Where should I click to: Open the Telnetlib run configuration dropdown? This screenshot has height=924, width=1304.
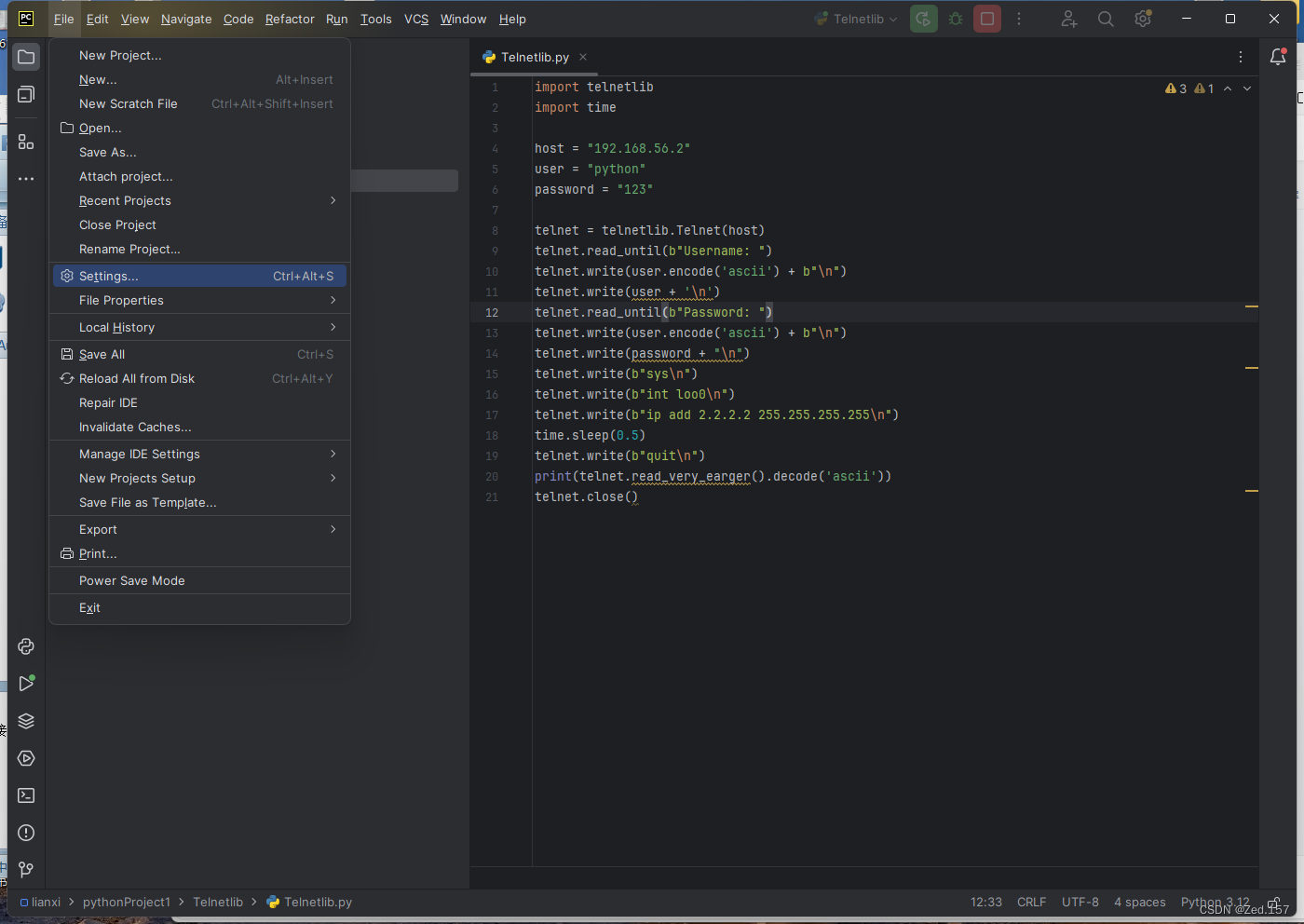point(854,19)
